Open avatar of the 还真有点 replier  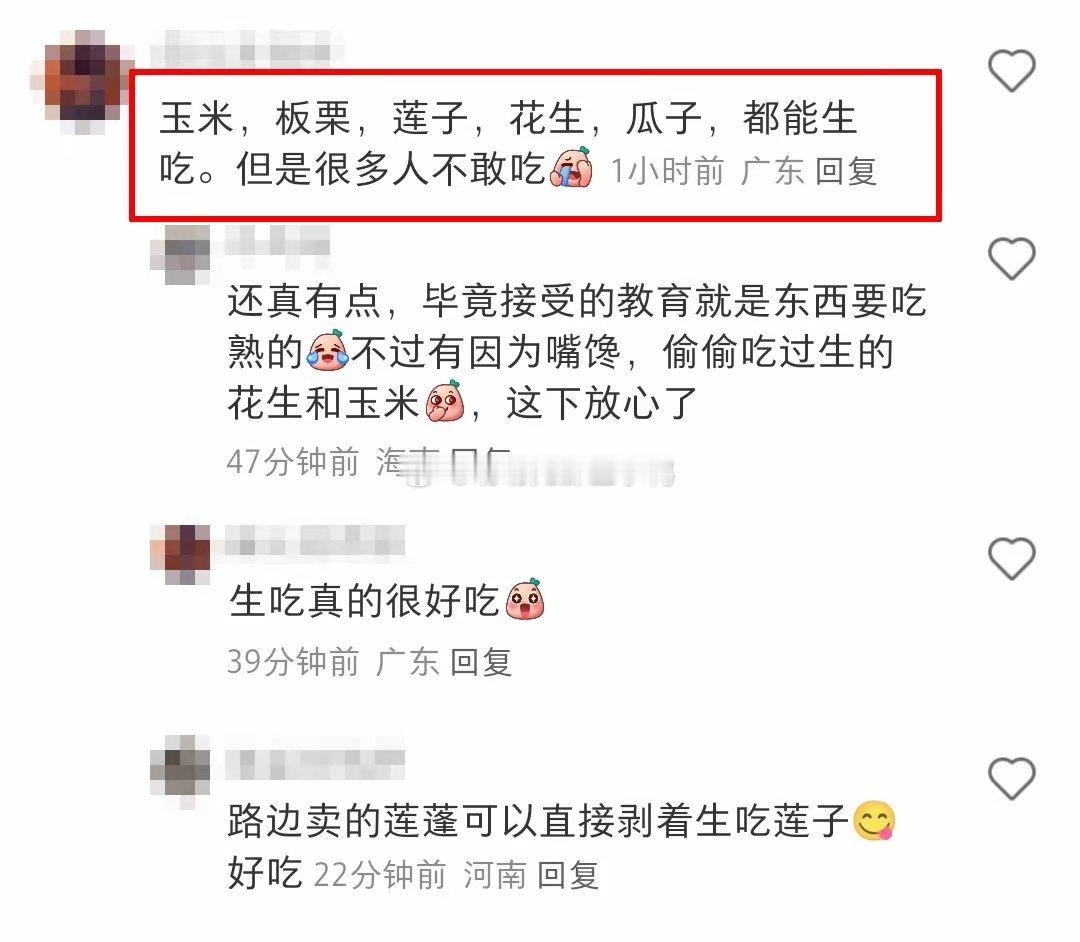(180, 255)
